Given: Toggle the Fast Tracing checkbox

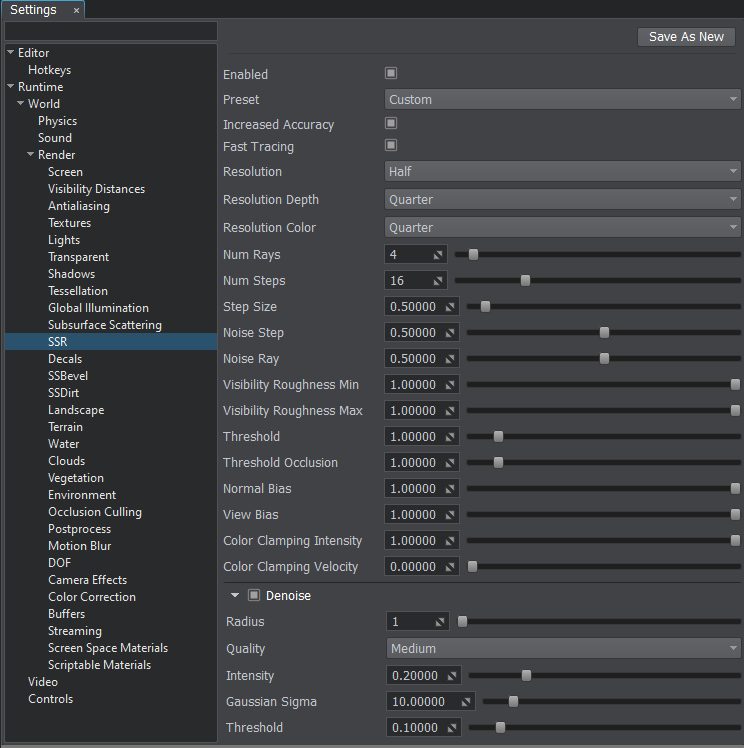Looking at the screenshot, I should 391,145.
